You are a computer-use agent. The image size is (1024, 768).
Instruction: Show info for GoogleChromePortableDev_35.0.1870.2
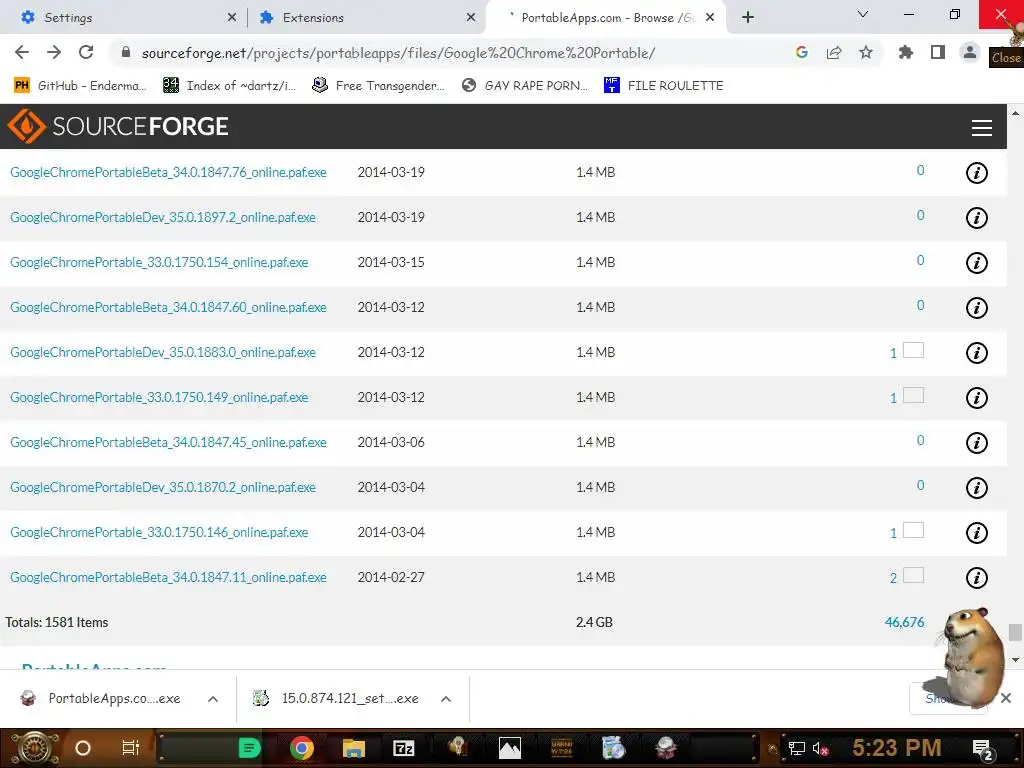976,488
